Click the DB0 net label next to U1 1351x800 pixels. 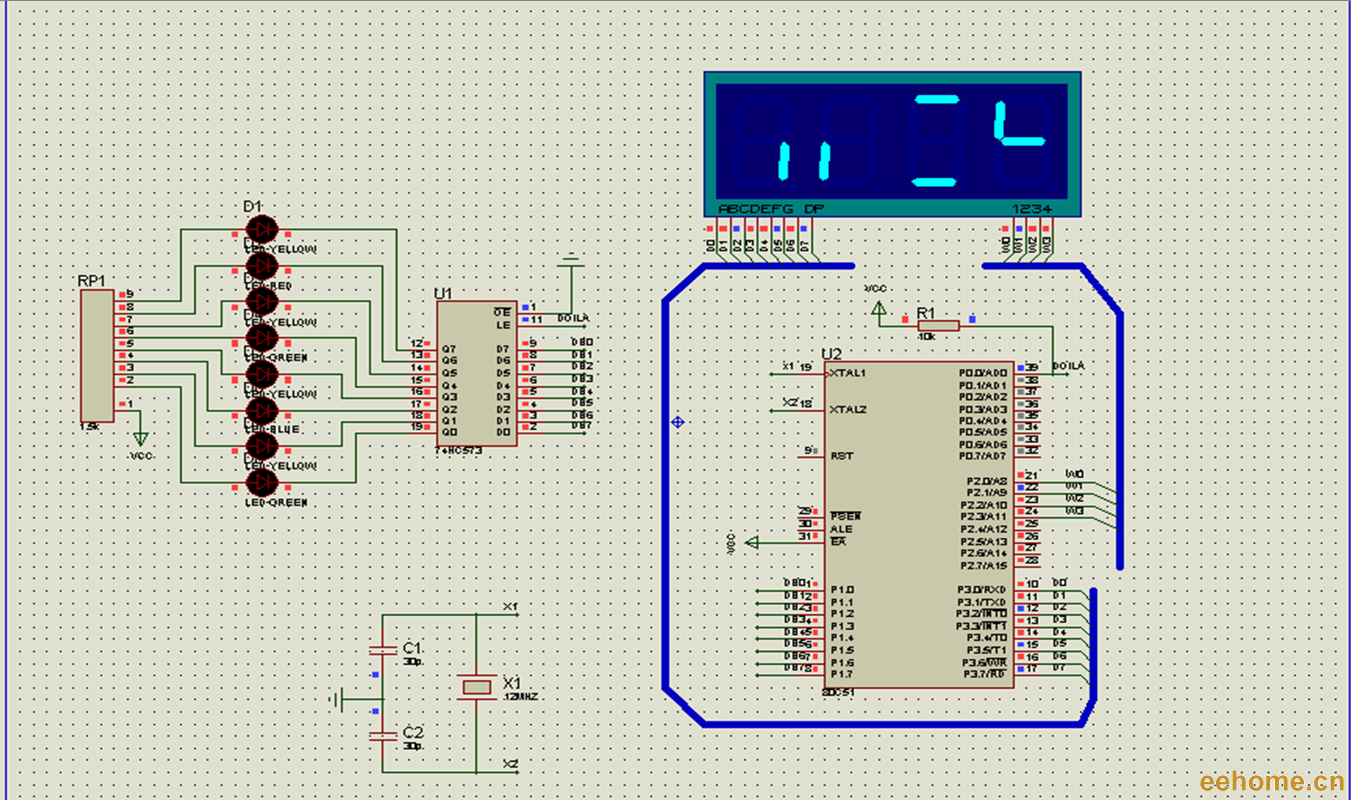click(x=582, y=342)
